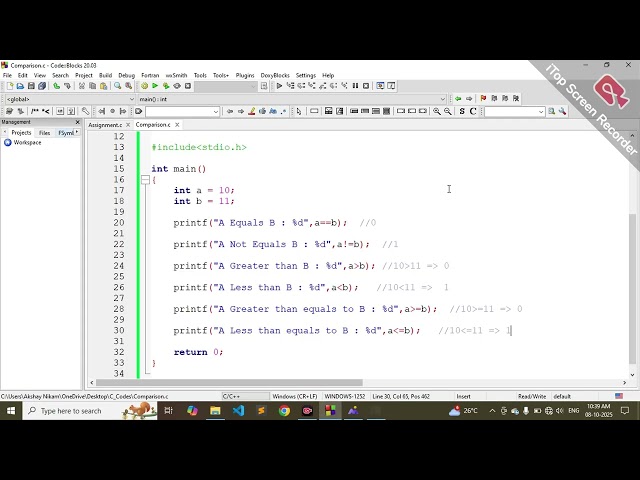The height and width of the screenshot is (480, 640).
Task: Switch to the Files tab in Management
Action: [x=44, y=133]
